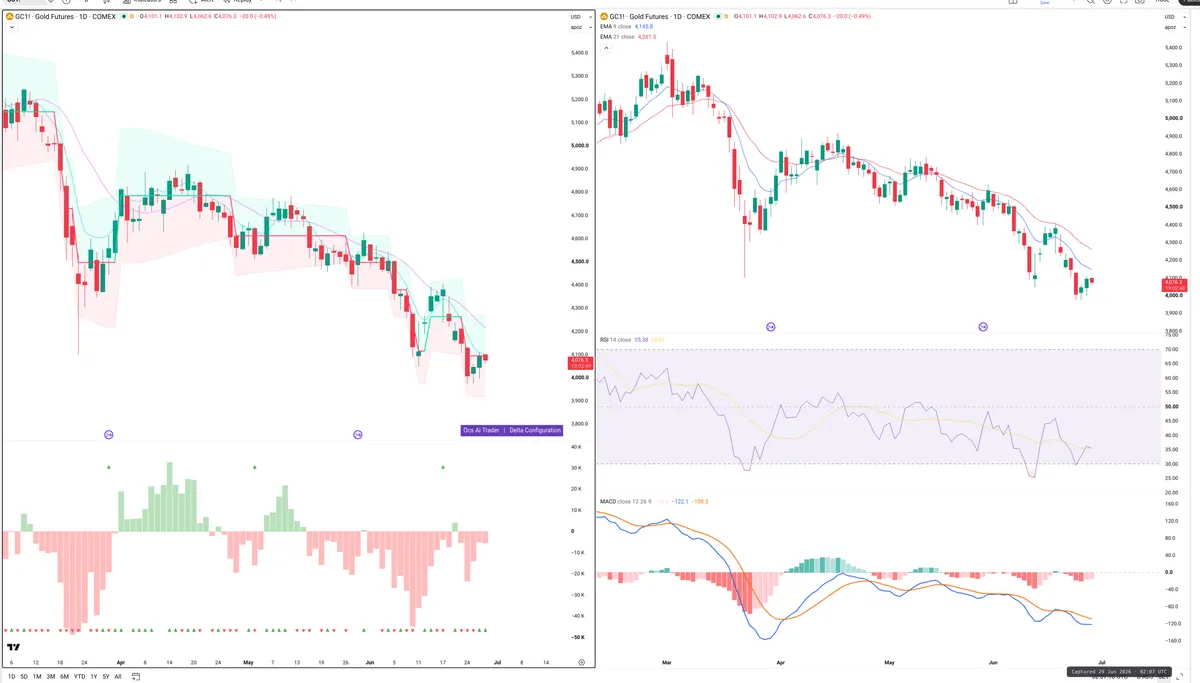Select the MACD close 12 26 9 legend
Image resolution: width=1200 pixels, height=683 pixels.
click(625, 500)
